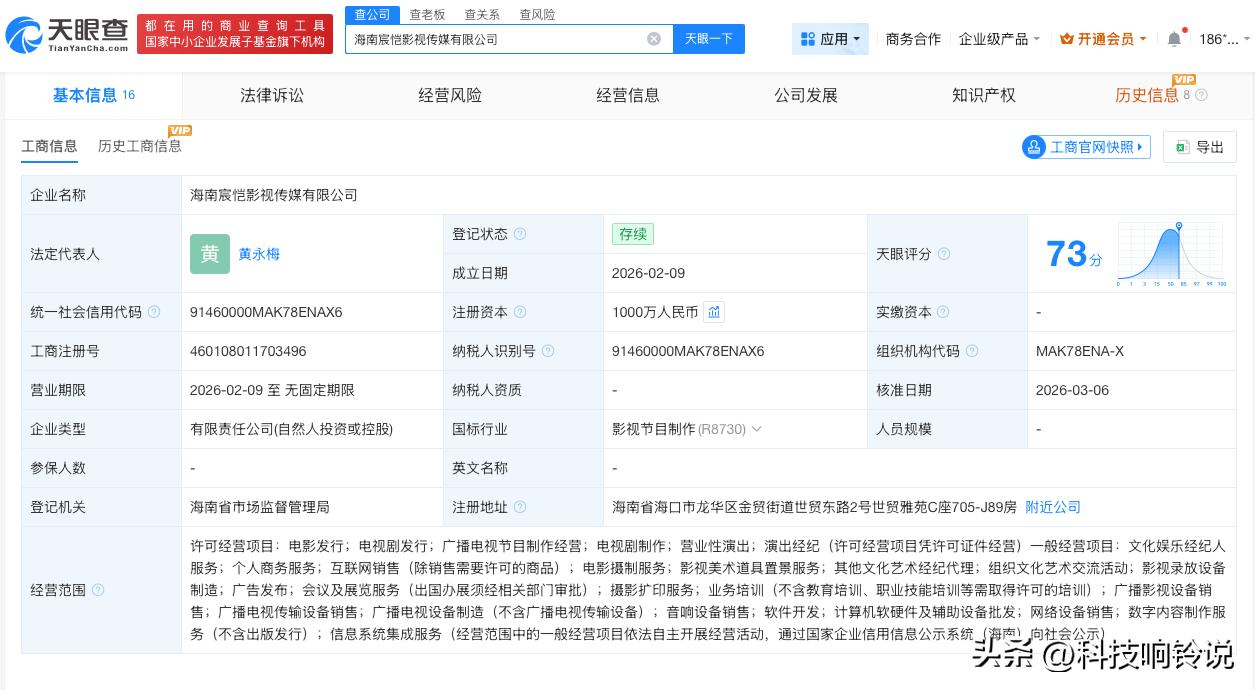Click the 天眼评分 score distribution chart
Screen dimensions: 1255x690
1170,253
